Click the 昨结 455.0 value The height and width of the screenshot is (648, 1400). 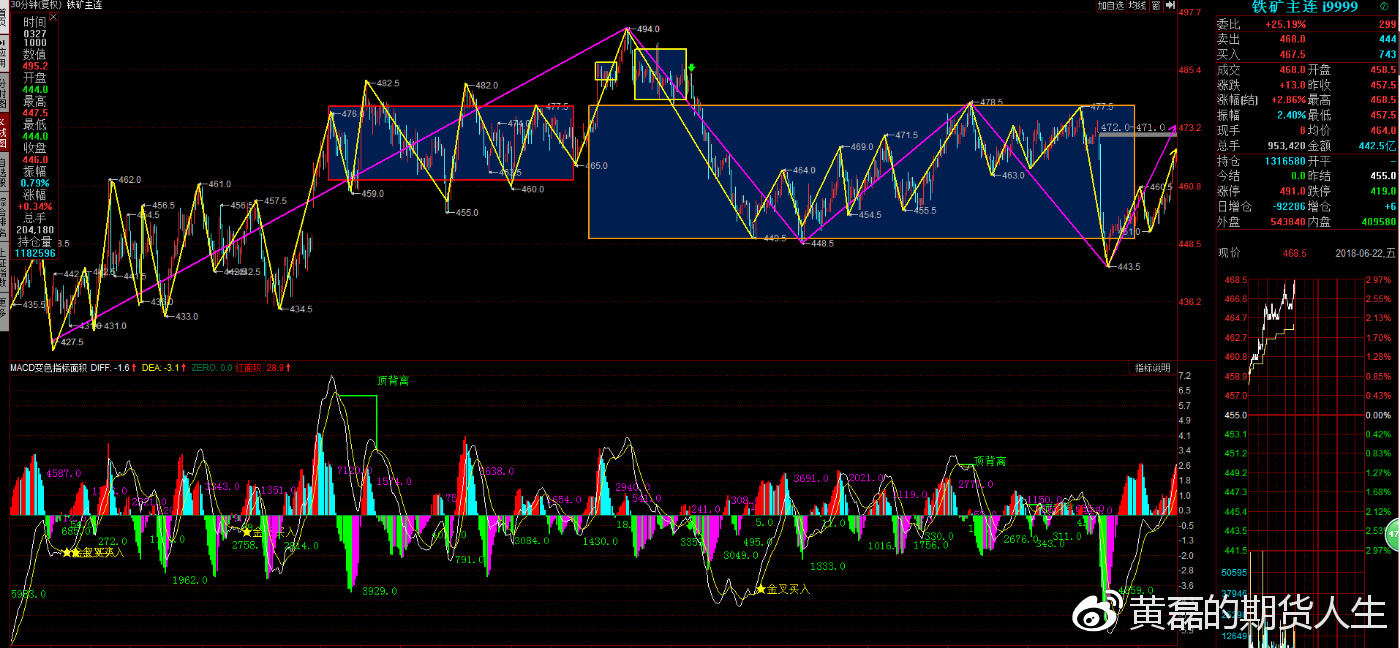1382,175
